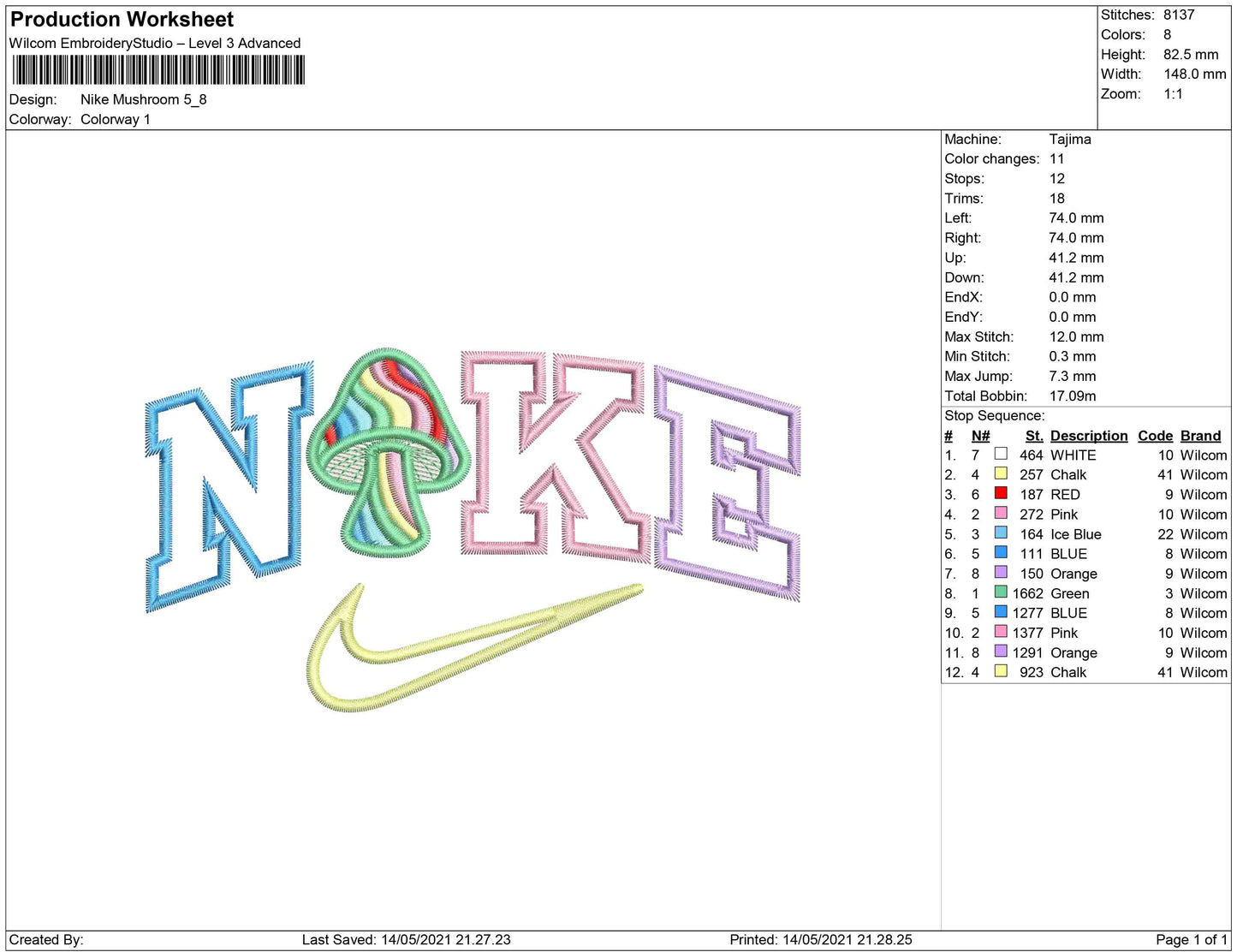
Task: Select the pink letter K in the design
Action: 556,455
